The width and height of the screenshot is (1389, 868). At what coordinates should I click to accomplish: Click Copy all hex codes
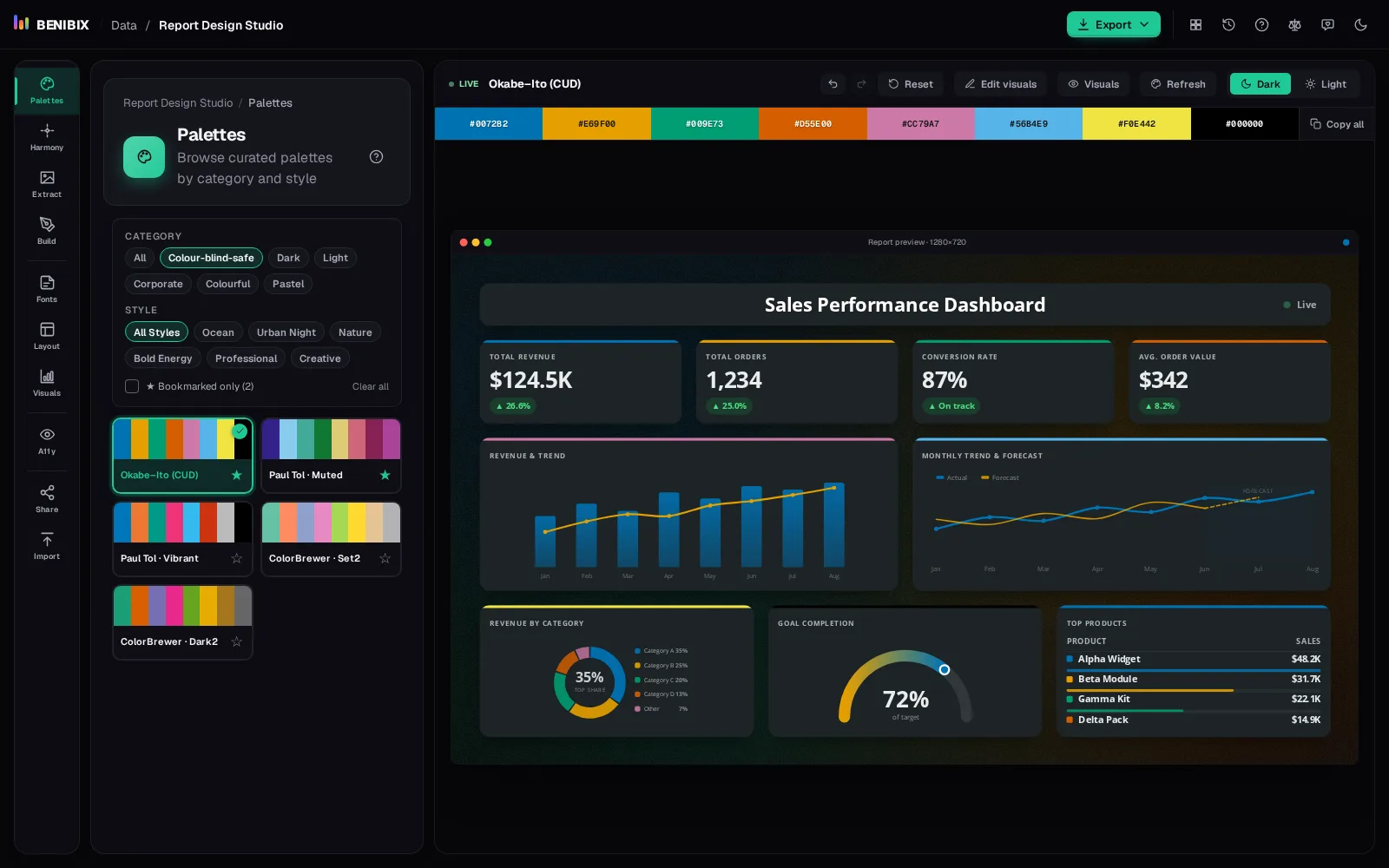point(1337,124)
